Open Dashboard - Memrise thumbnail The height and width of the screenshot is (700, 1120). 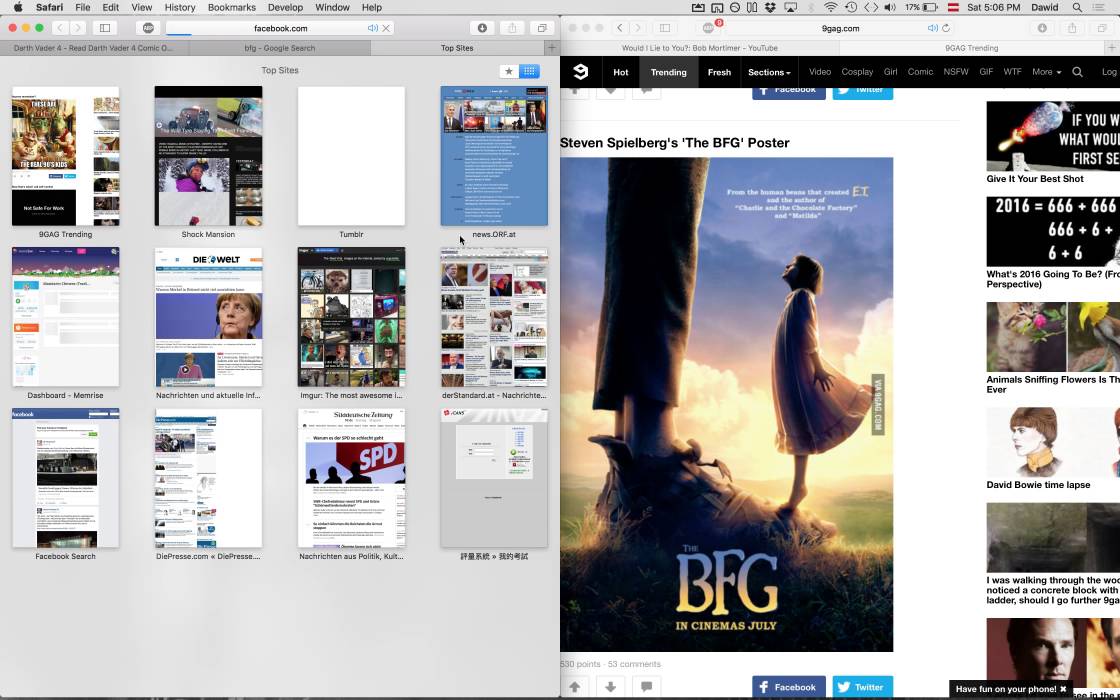pyautogui.click(x=66, y=316)
